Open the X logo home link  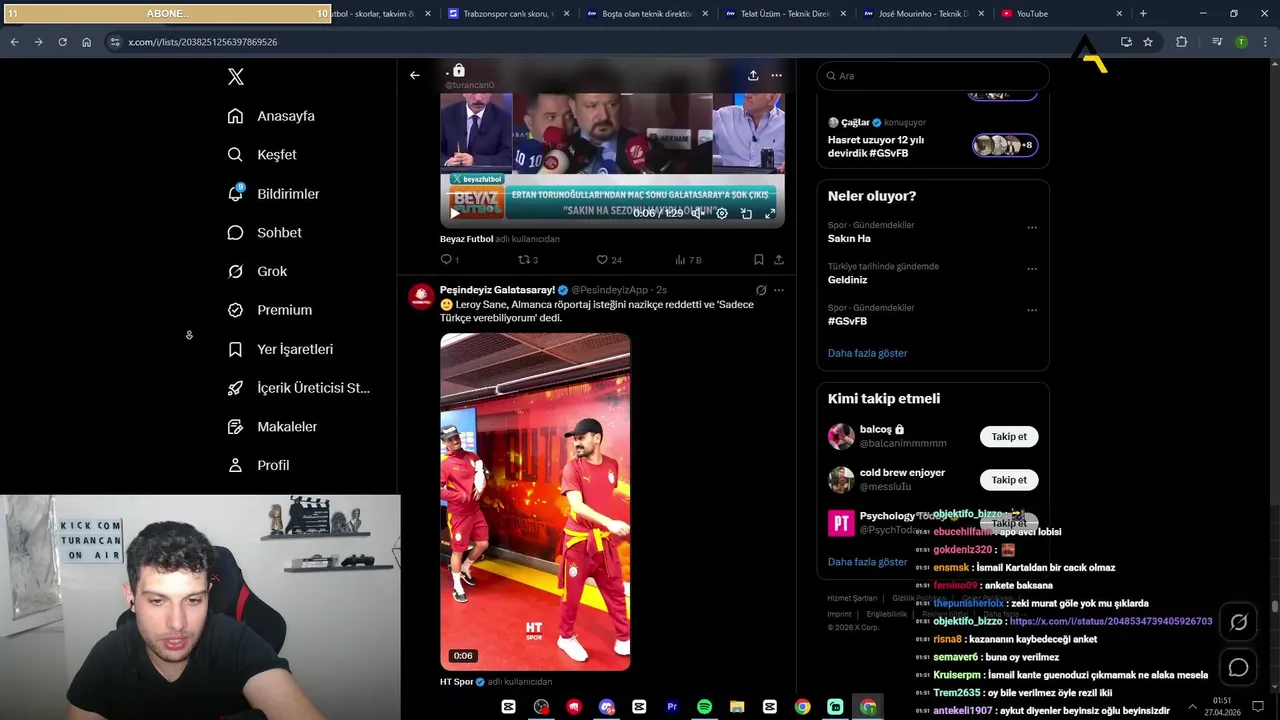point(236,77)
